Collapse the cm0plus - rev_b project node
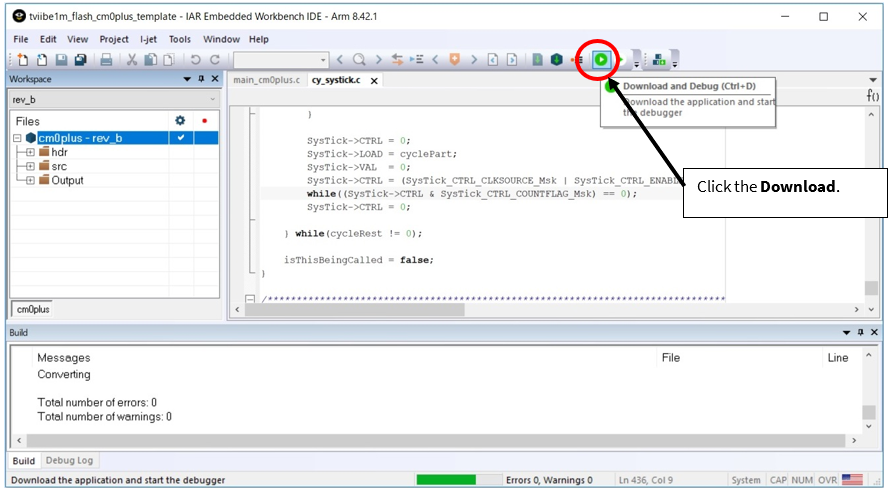 tap(17, 138)
